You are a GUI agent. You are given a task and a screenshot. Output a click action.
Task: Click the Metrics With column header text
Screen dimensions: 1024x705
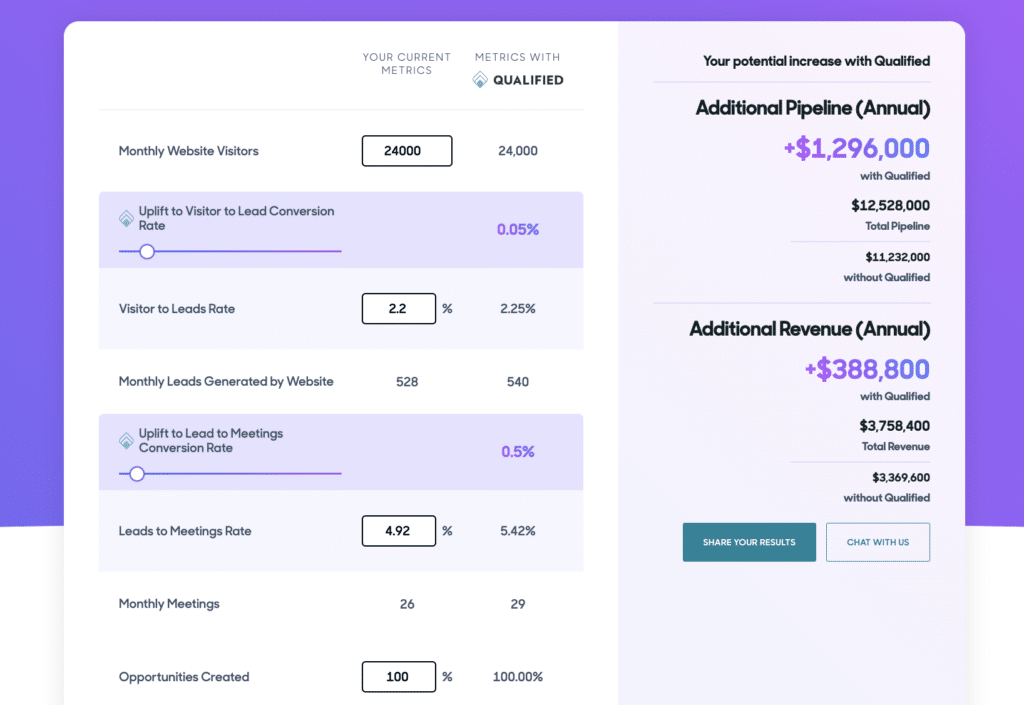click(x=517, y=57)
